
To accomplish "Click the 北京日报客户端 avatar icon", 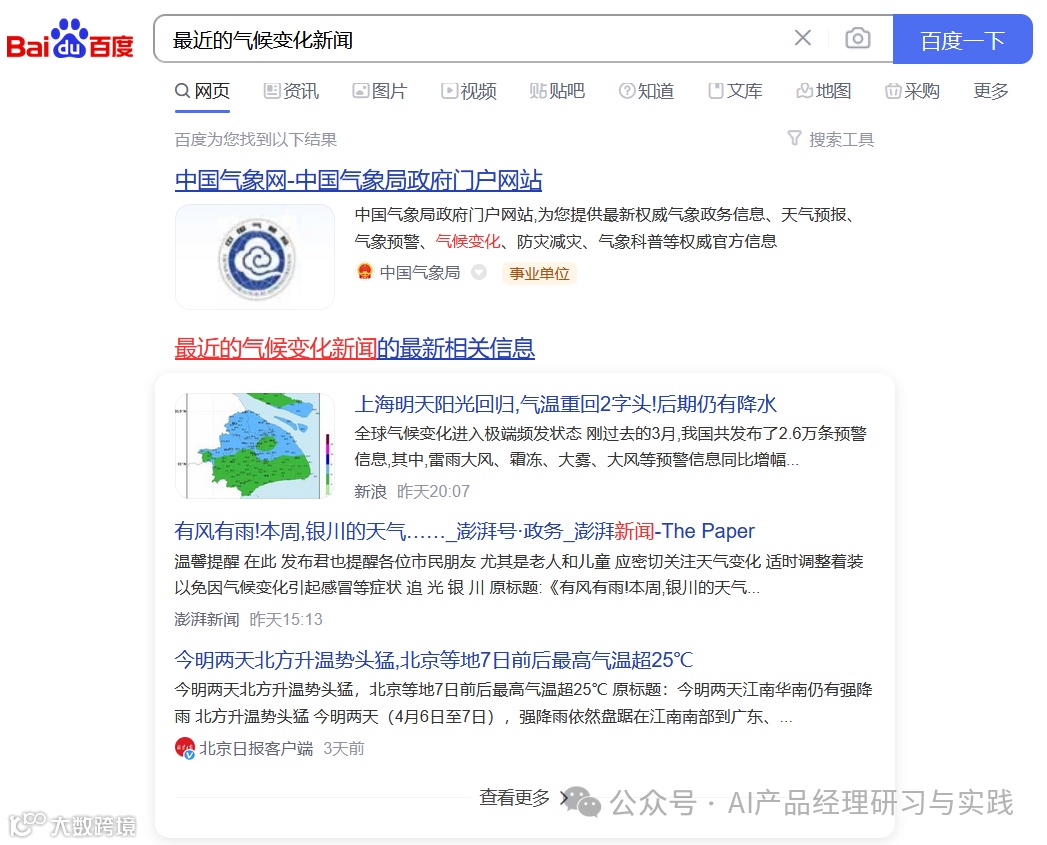I will [185, 748].
